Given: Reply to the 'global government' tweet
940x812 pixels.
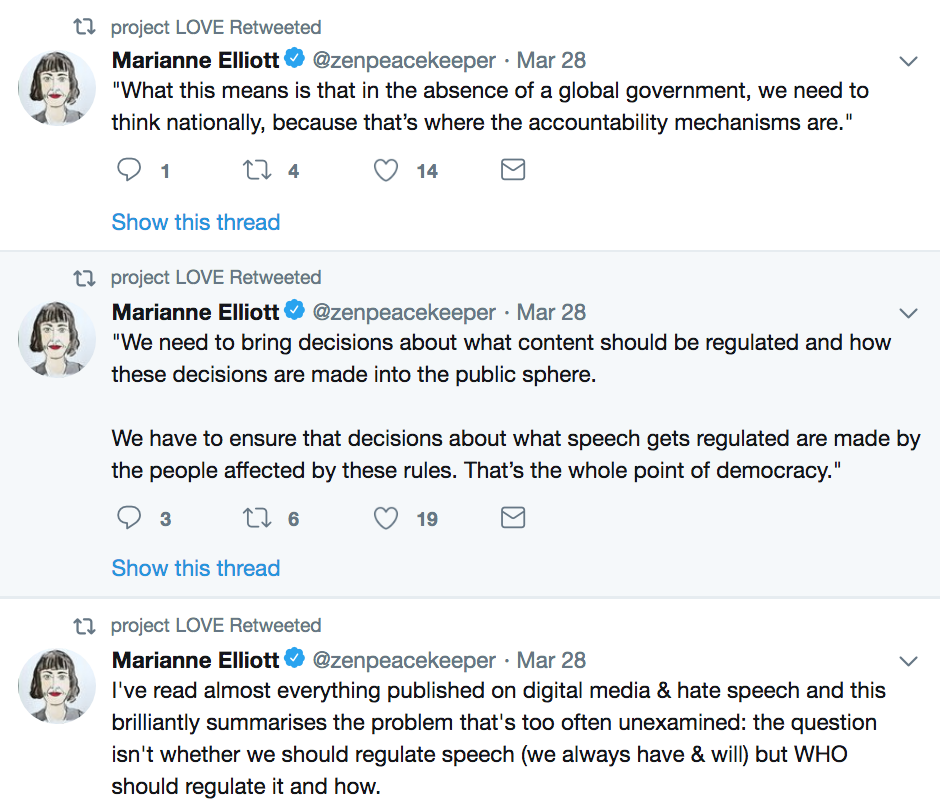Looking at the screenshot, I should point(129,170).
